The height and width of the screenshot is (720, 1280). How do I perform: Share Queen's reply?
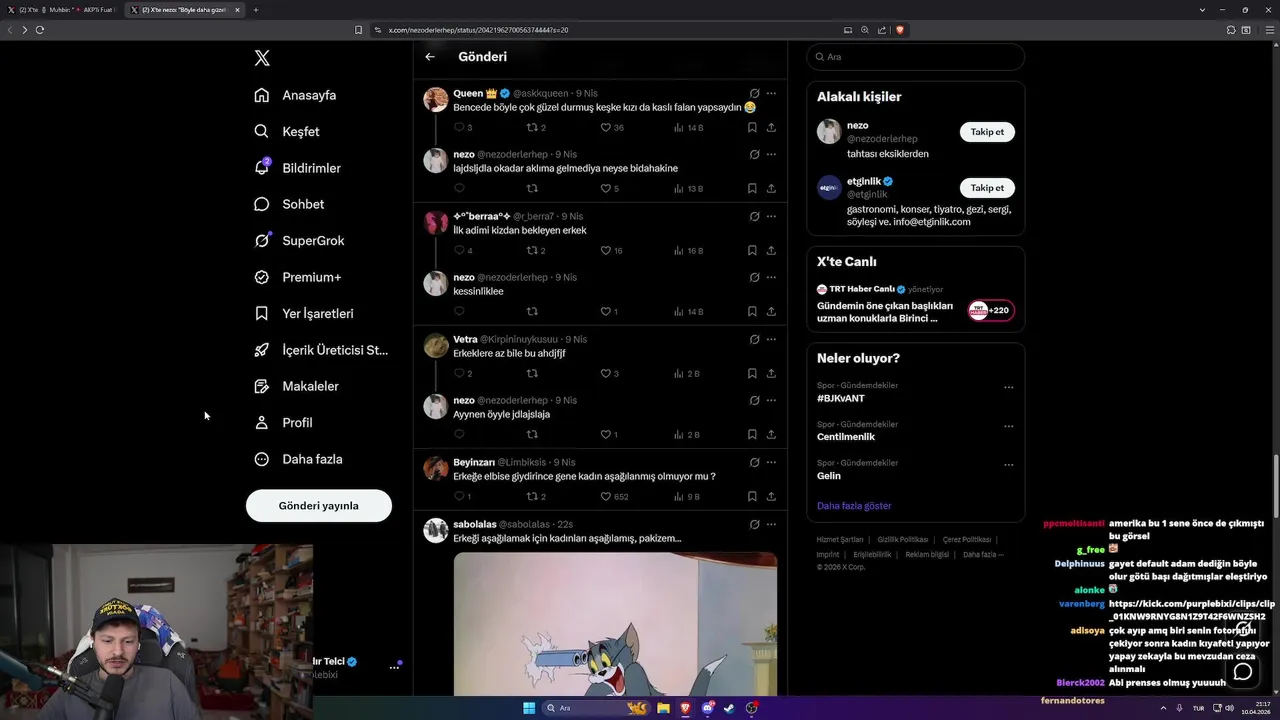(x=771, y=128)
